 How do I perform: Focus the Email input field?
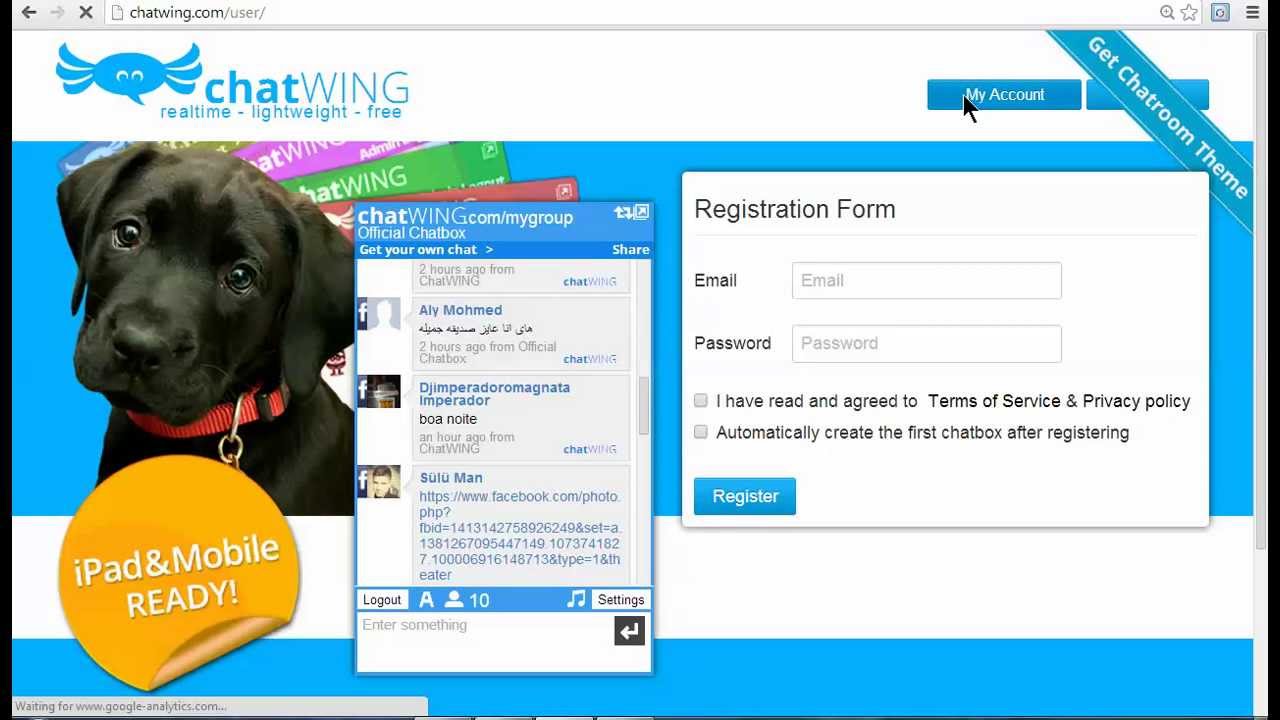[x=926, y=280]
